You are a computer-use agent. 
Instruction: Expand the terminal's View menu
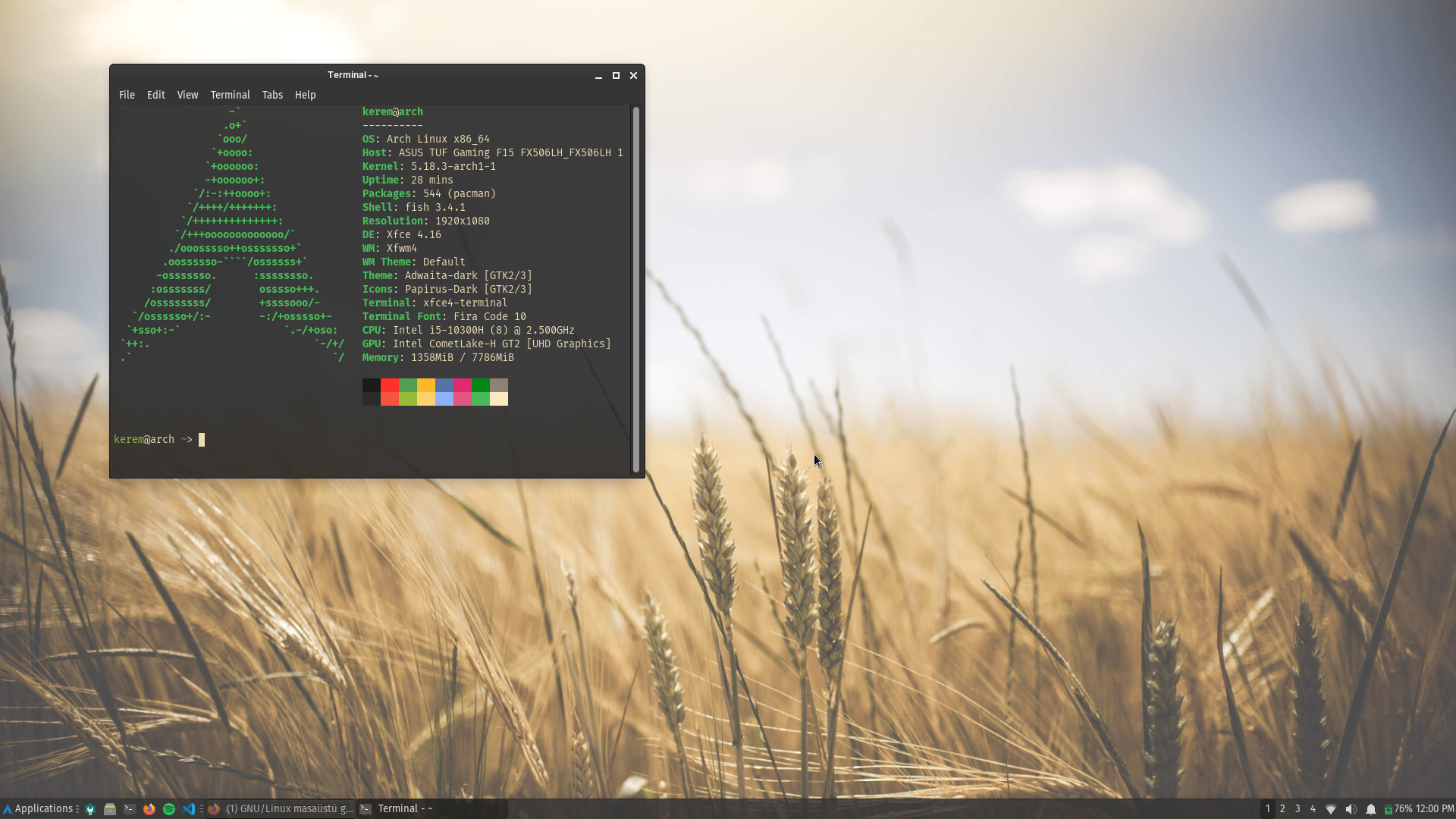click(x=187, y=95)
